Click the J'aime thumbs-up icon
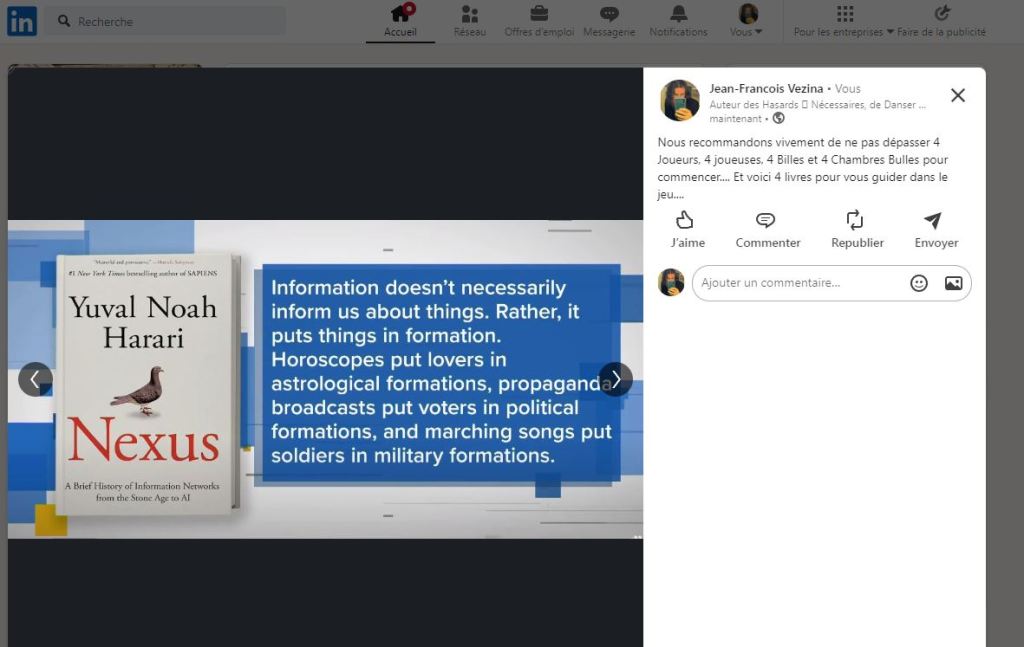 coord(684,220)
